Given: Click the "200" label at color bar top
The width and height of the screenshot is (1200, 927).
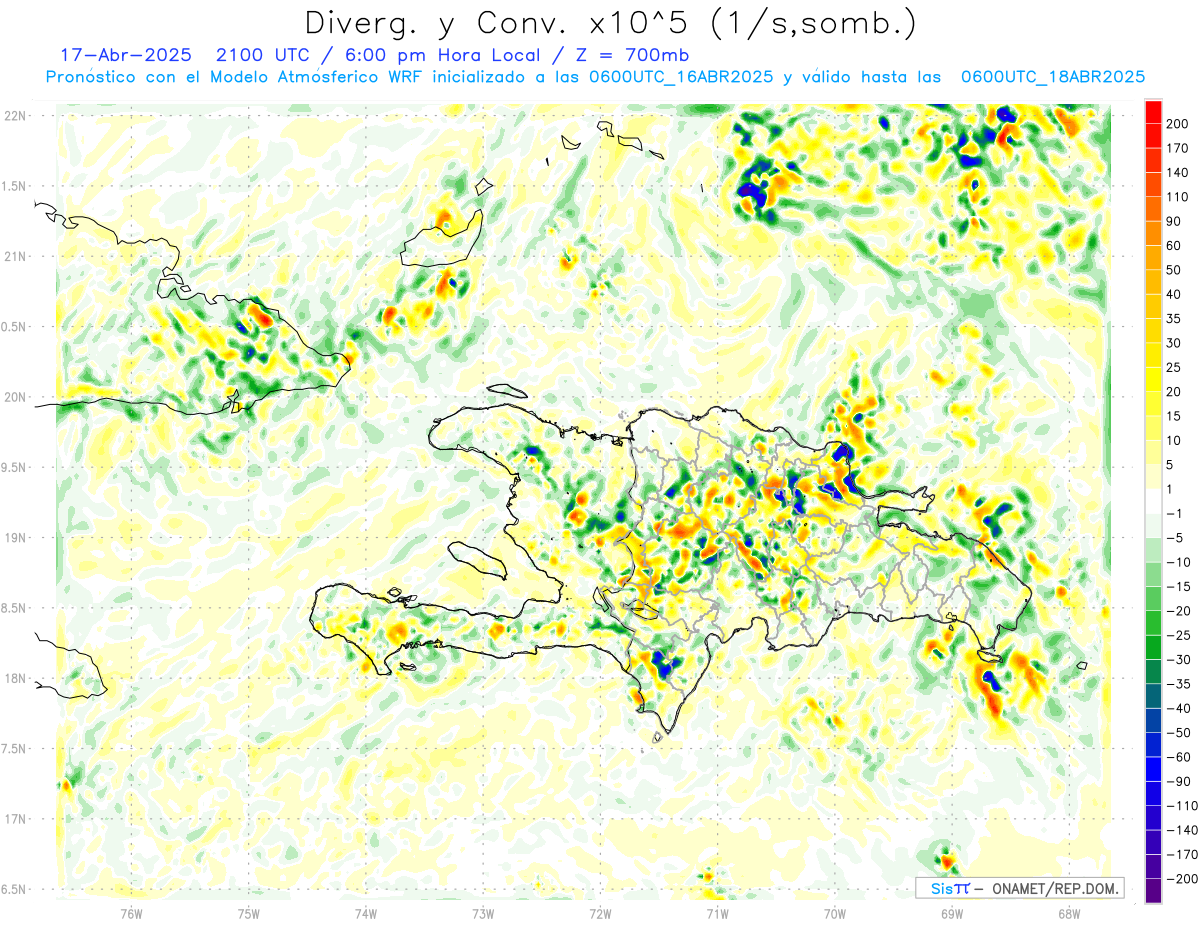Looking at the screenshot, I should tap(1179, 124).
